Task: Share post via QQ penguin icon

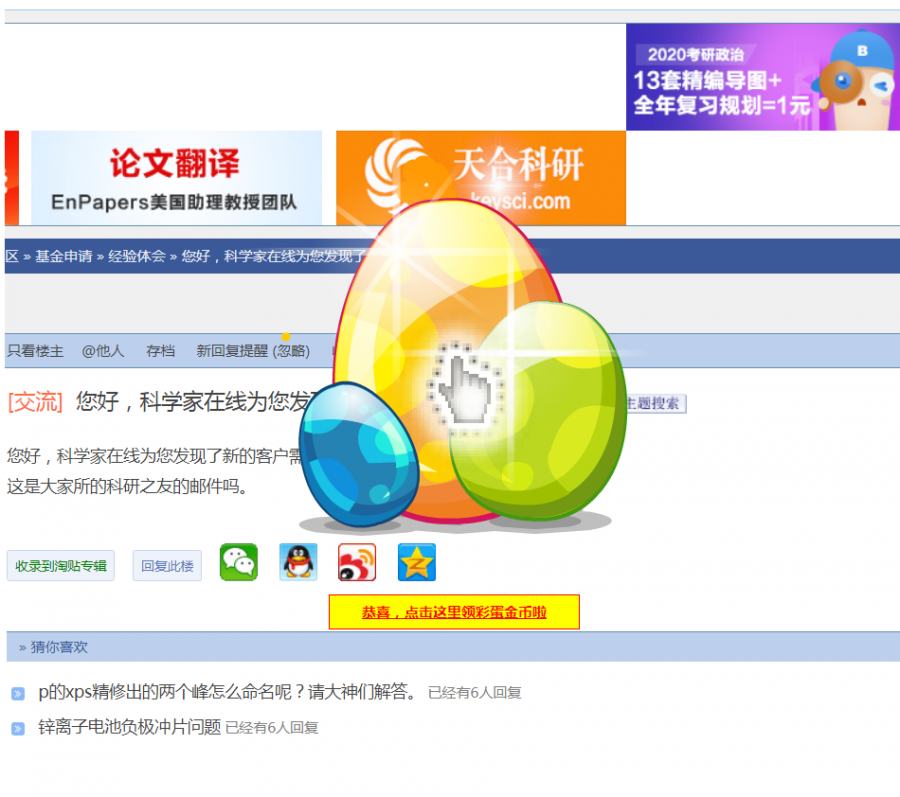Action: [298, 562]
